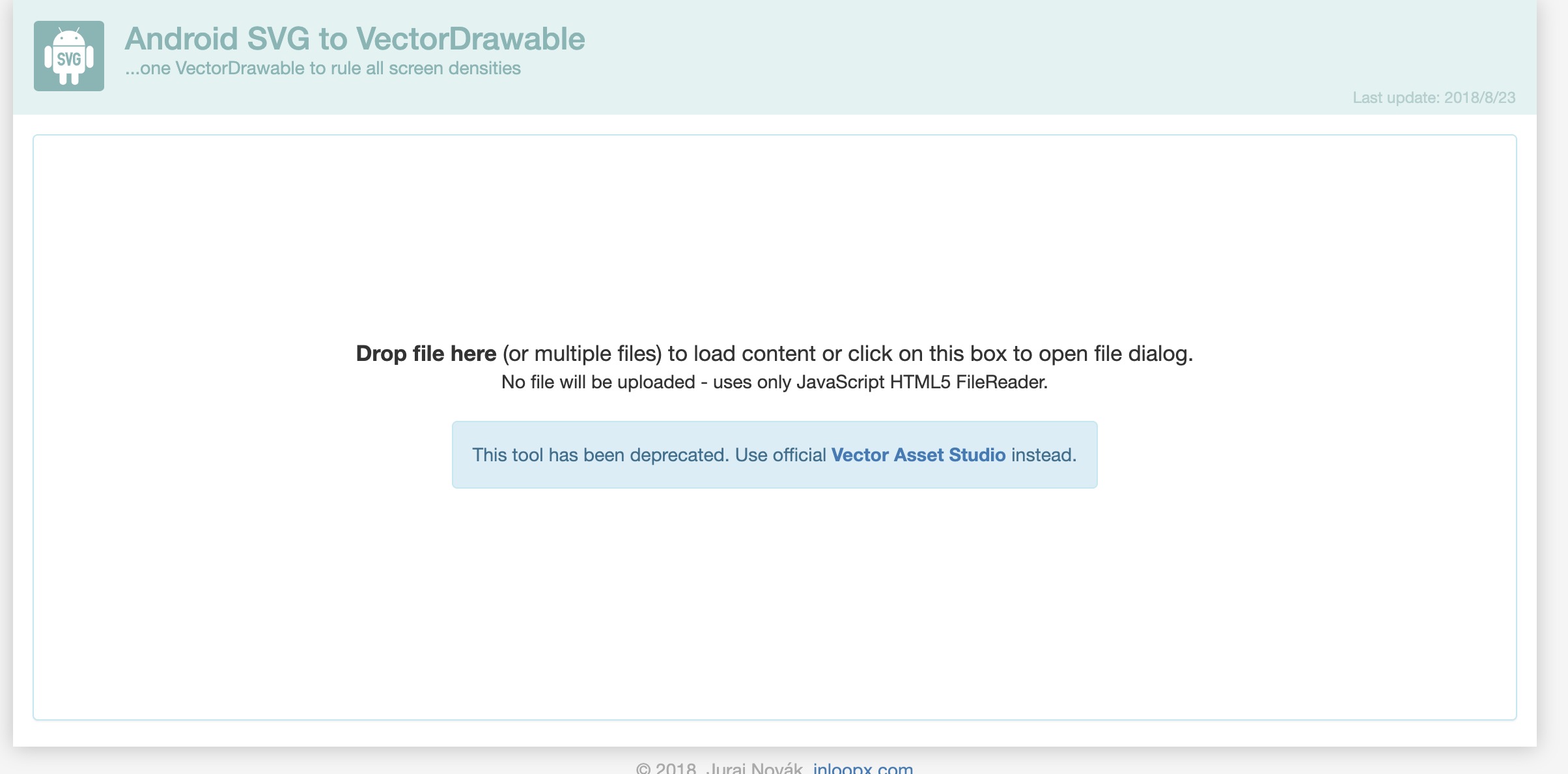Click the 'Android SVG to VectorDrawable' heading
Viewport: 1568px width, 774px height.
[x=355, y=39]
